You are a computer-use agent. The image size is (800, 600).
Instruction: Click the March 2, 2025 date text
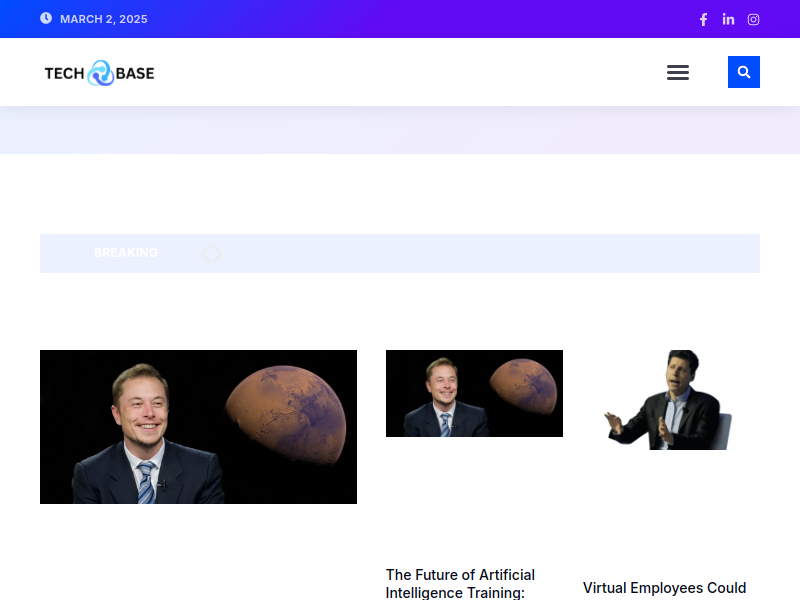tap(104, 19)
